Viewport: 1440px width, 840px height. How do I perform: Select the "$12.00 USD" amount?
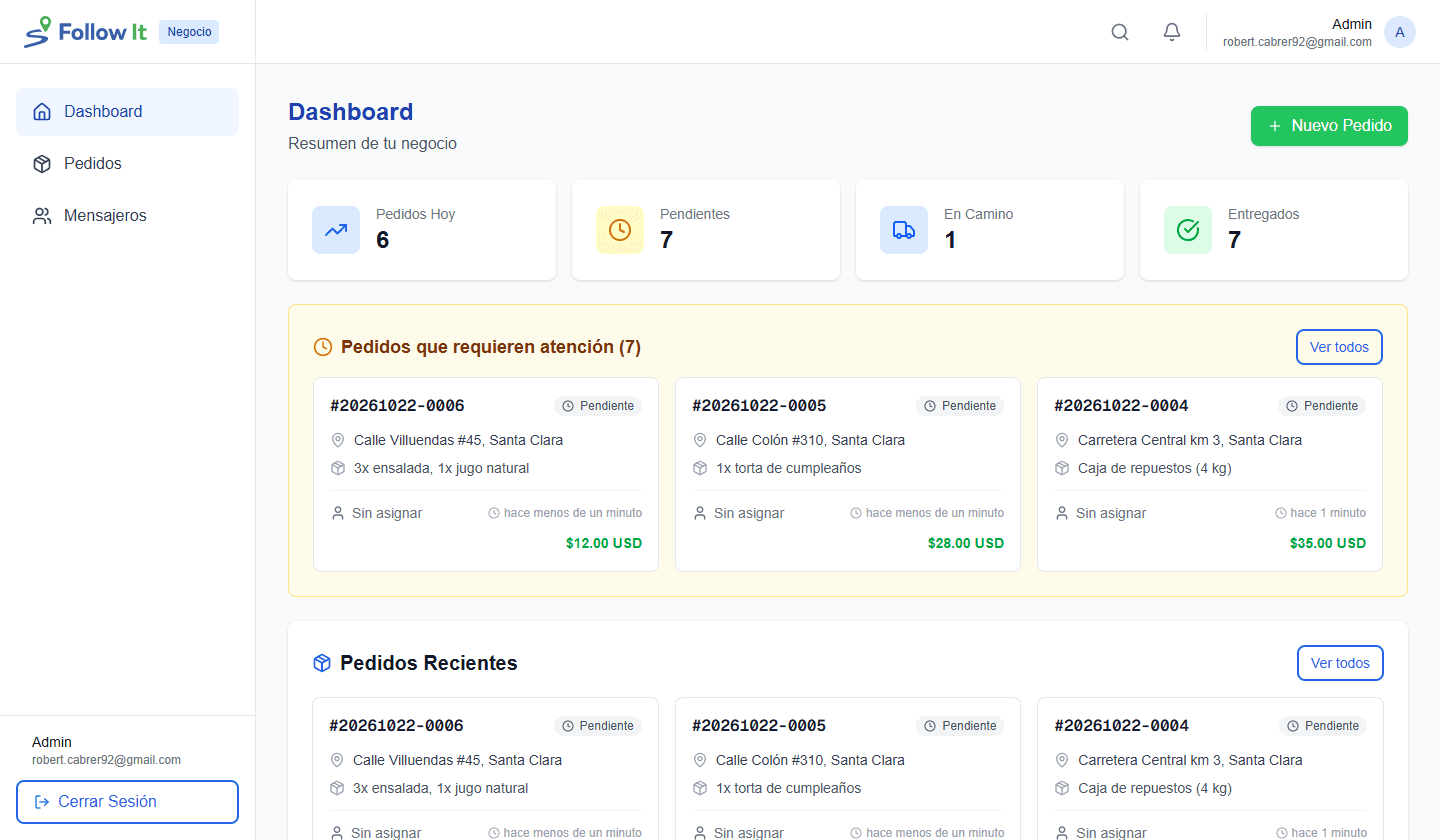pyautogui.click(x=604, y=543)
